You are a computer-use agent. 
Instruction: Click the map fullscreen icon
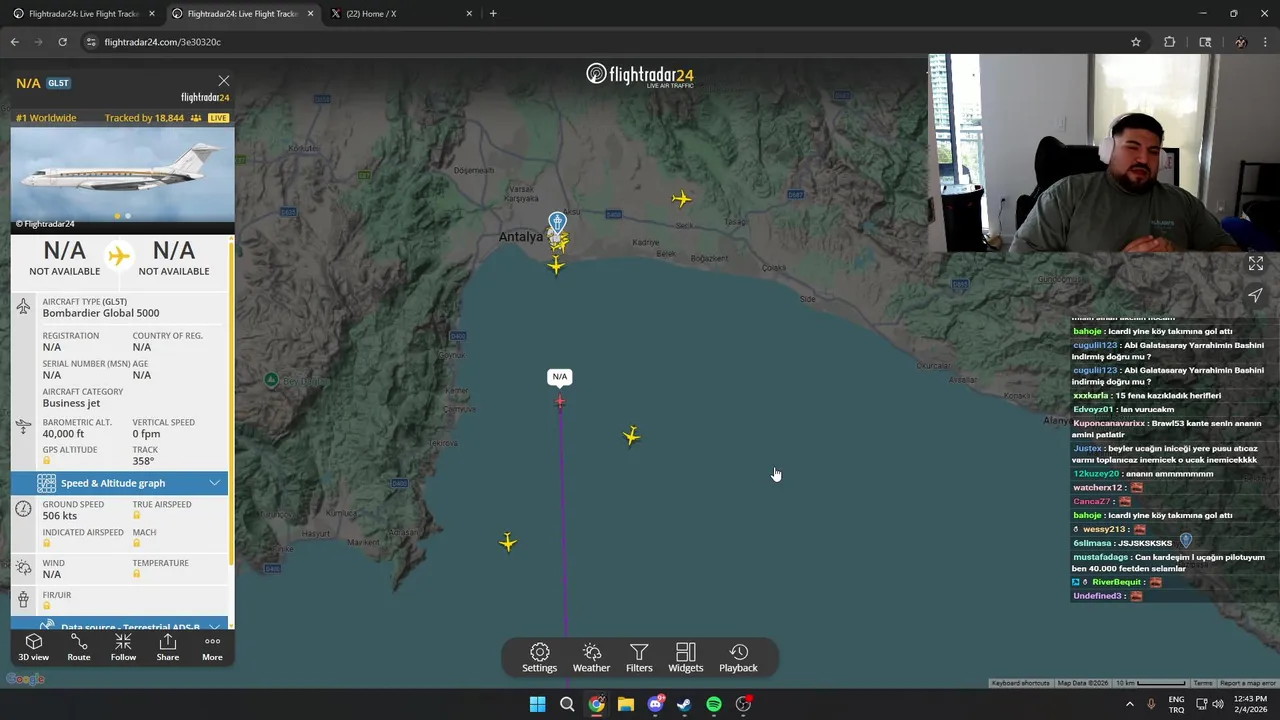click(x=1256, y=264)
